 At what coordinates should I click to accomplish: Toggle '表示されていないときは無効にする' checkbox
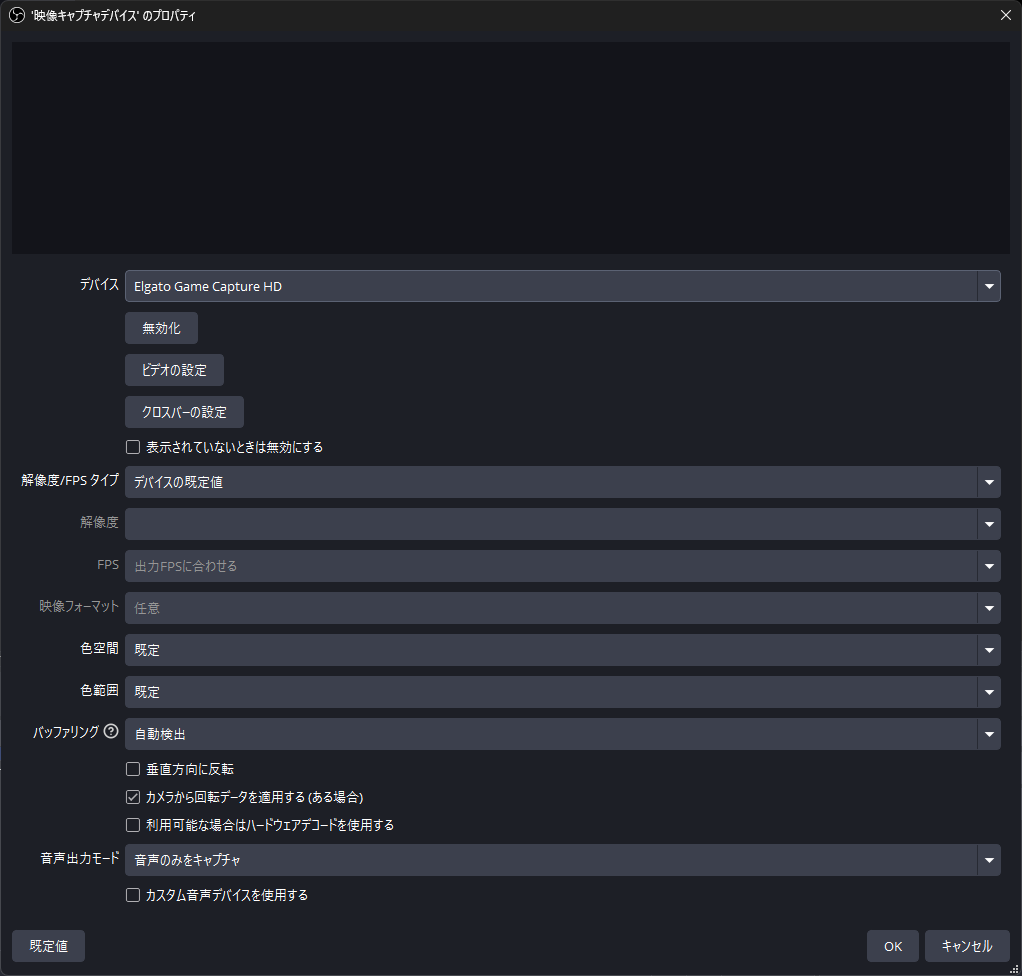click(x=133, y=447)
